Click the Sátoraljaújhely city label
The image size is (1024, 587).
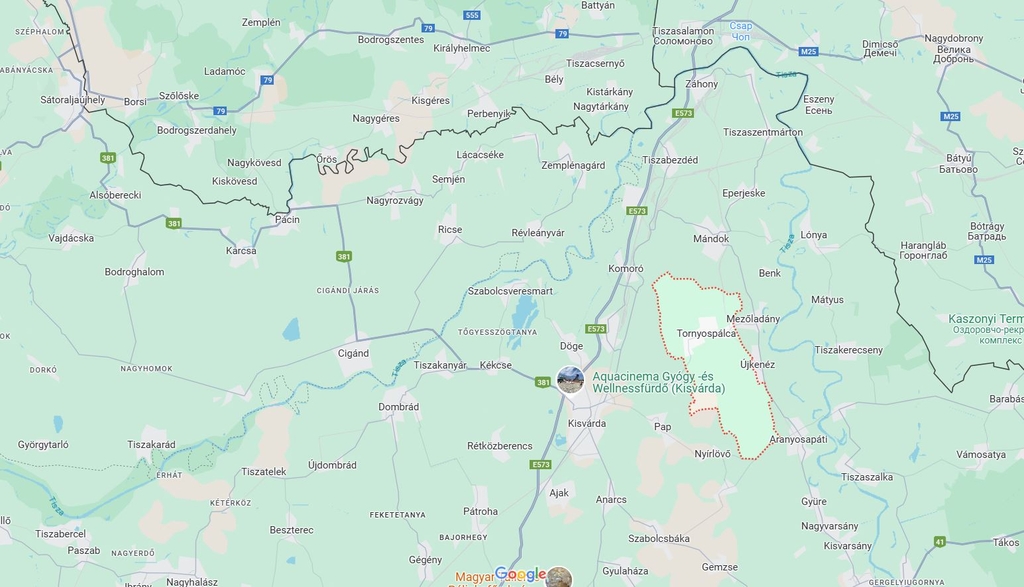(72, 100)
